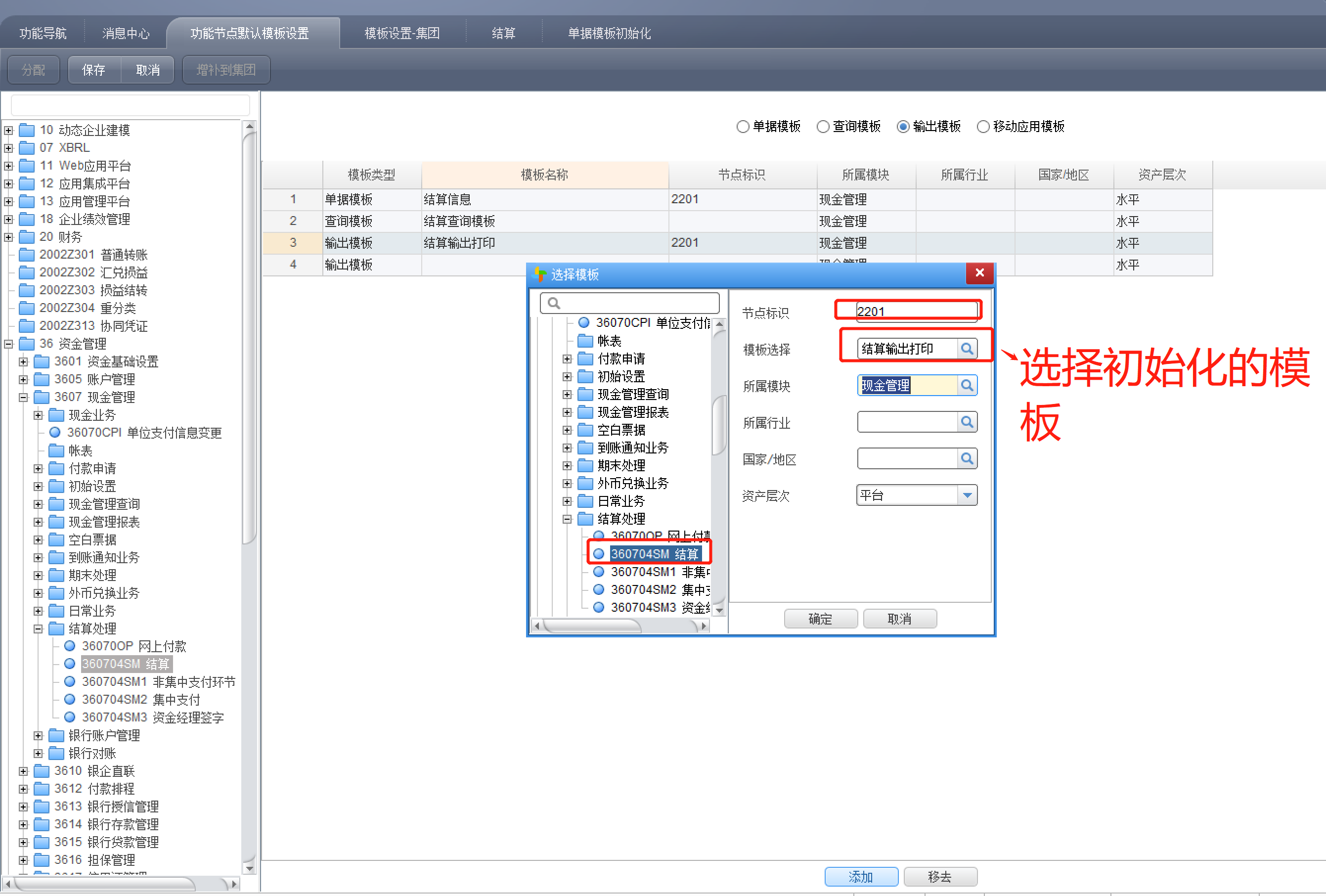Click the dialog tree search input
The height and width of the screenshot is (896, 1326).
629,303
